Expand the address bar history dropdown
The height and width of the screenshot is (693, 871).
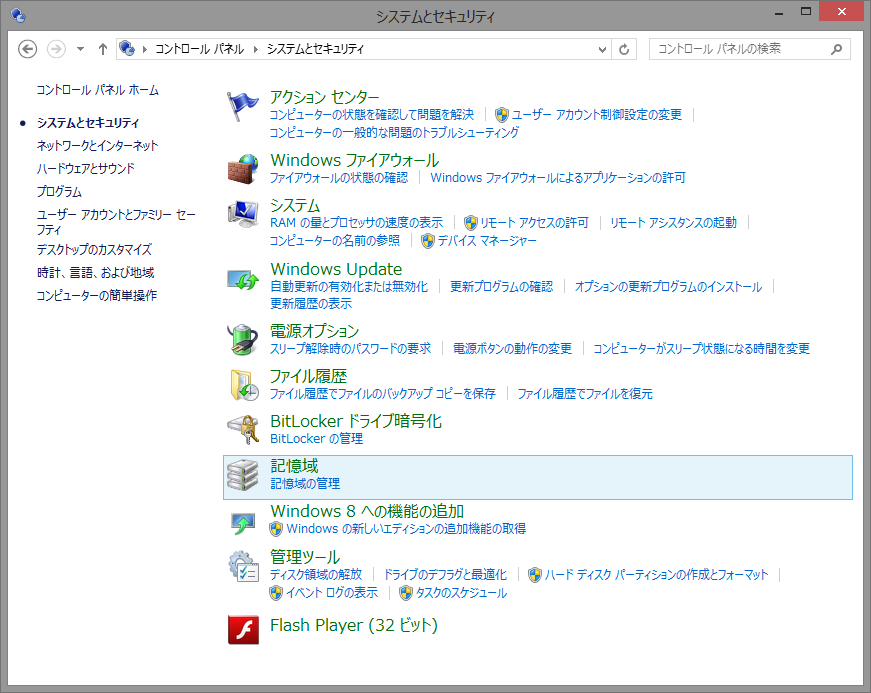(x=602, y=49)
